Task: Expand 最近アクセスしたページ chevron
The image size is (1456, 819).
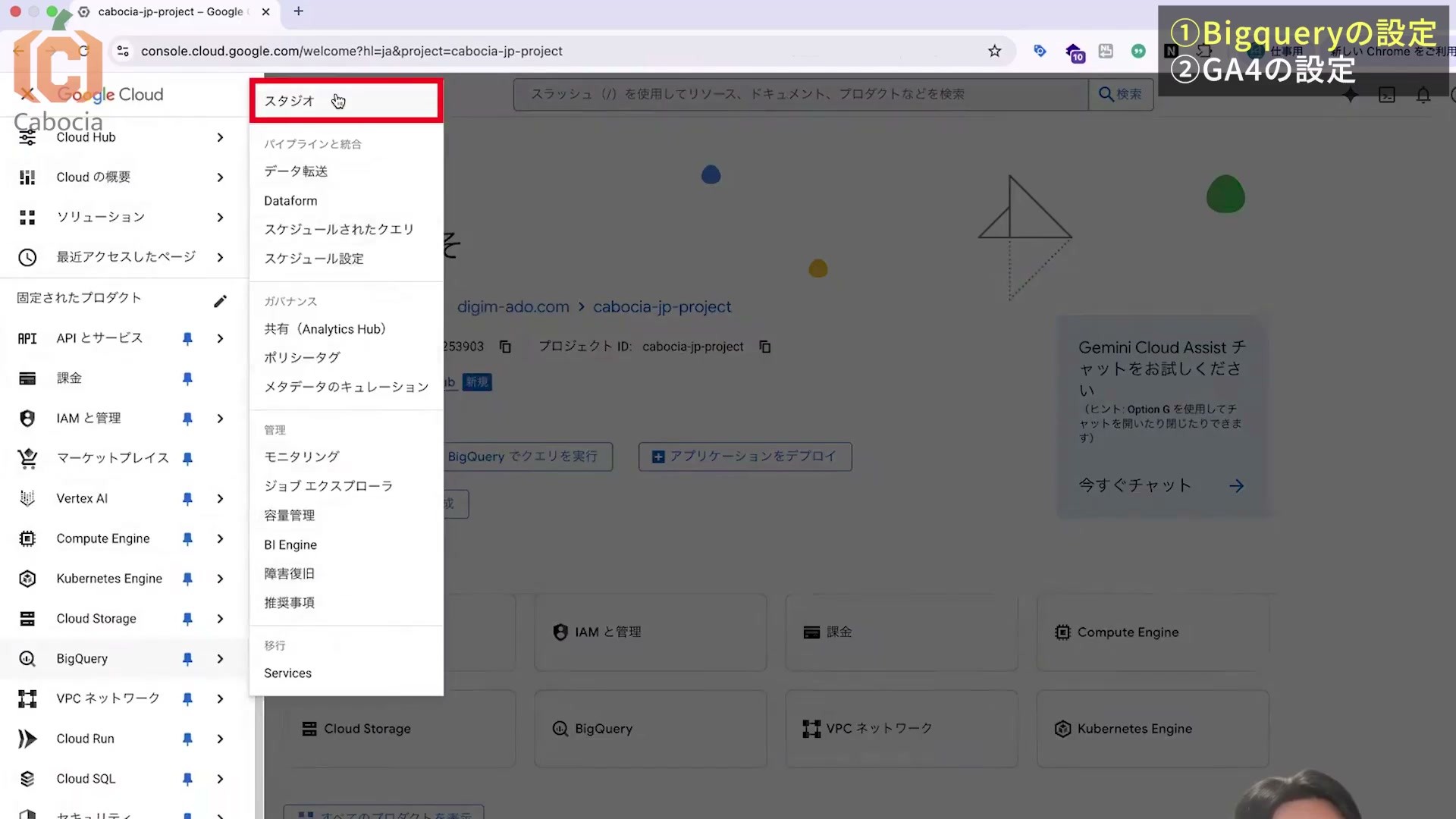Action: [x=220, y=257]
